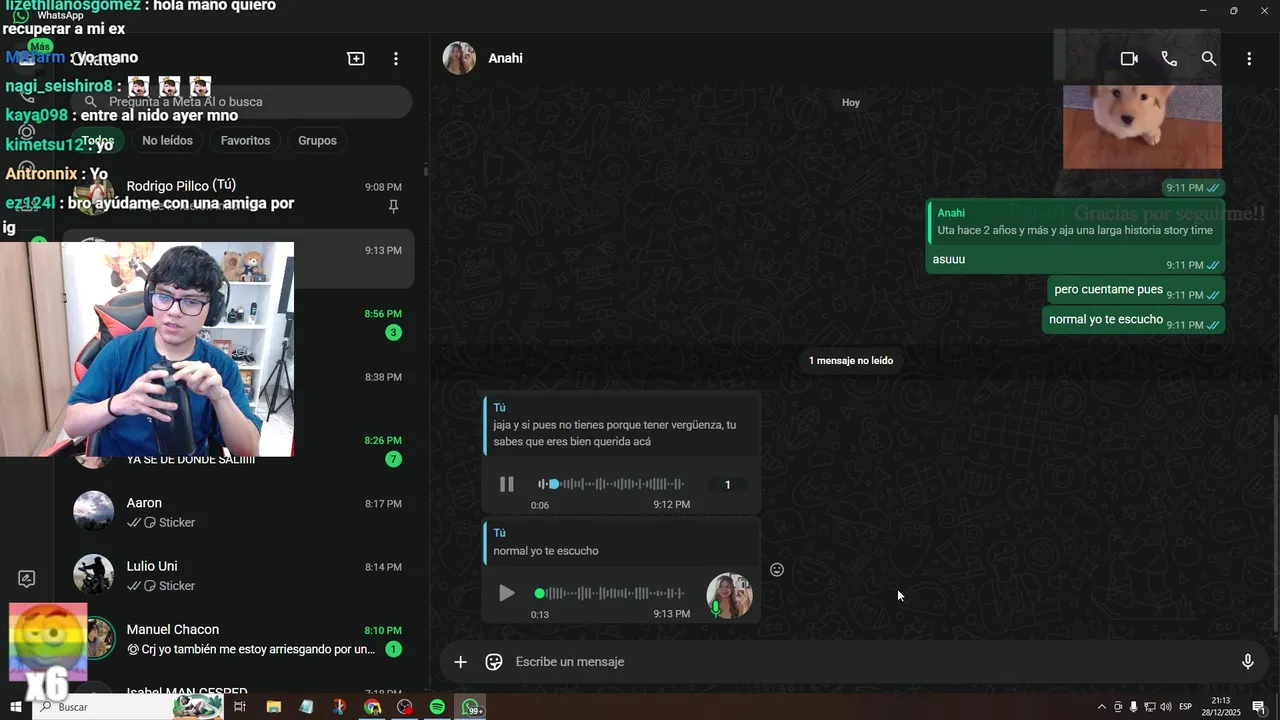Click the sent 'normal yo te escucho' bubble

(1133, 320)
